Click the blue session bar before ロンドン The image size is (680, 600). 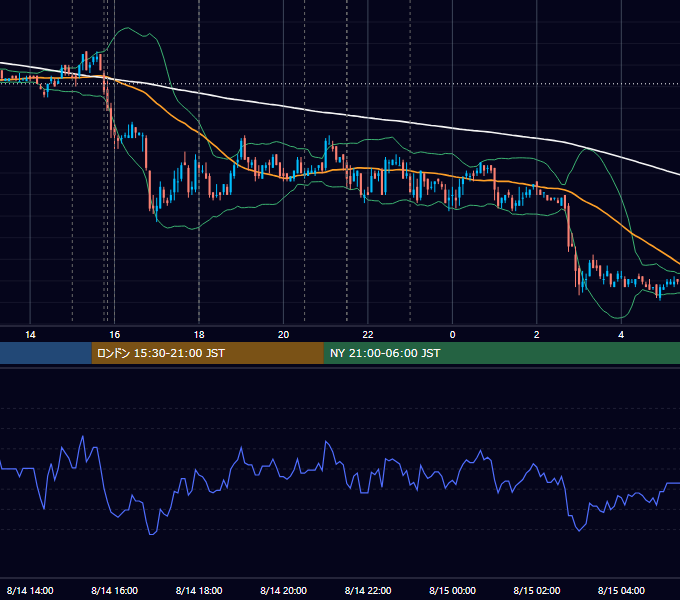(46, 353)
